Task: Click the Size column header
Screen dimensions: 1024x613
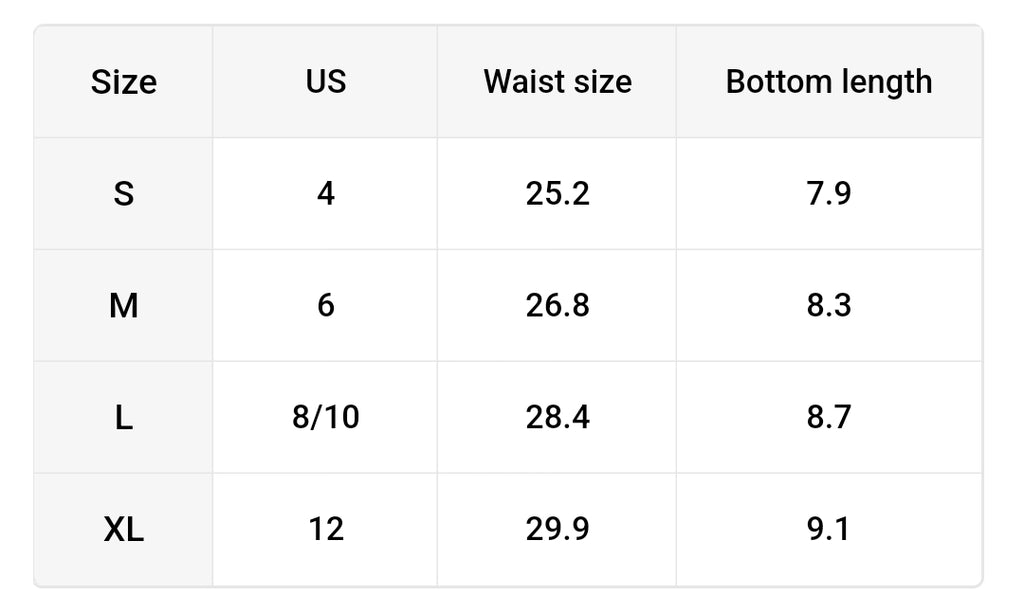Action: pyautogui.click(x=123, y=82)
